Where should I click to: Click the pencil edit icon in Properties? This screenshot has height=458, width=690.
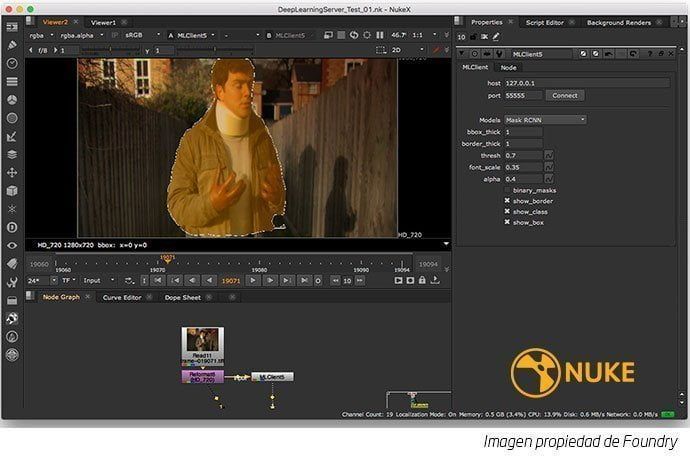[x=496, y=37]
